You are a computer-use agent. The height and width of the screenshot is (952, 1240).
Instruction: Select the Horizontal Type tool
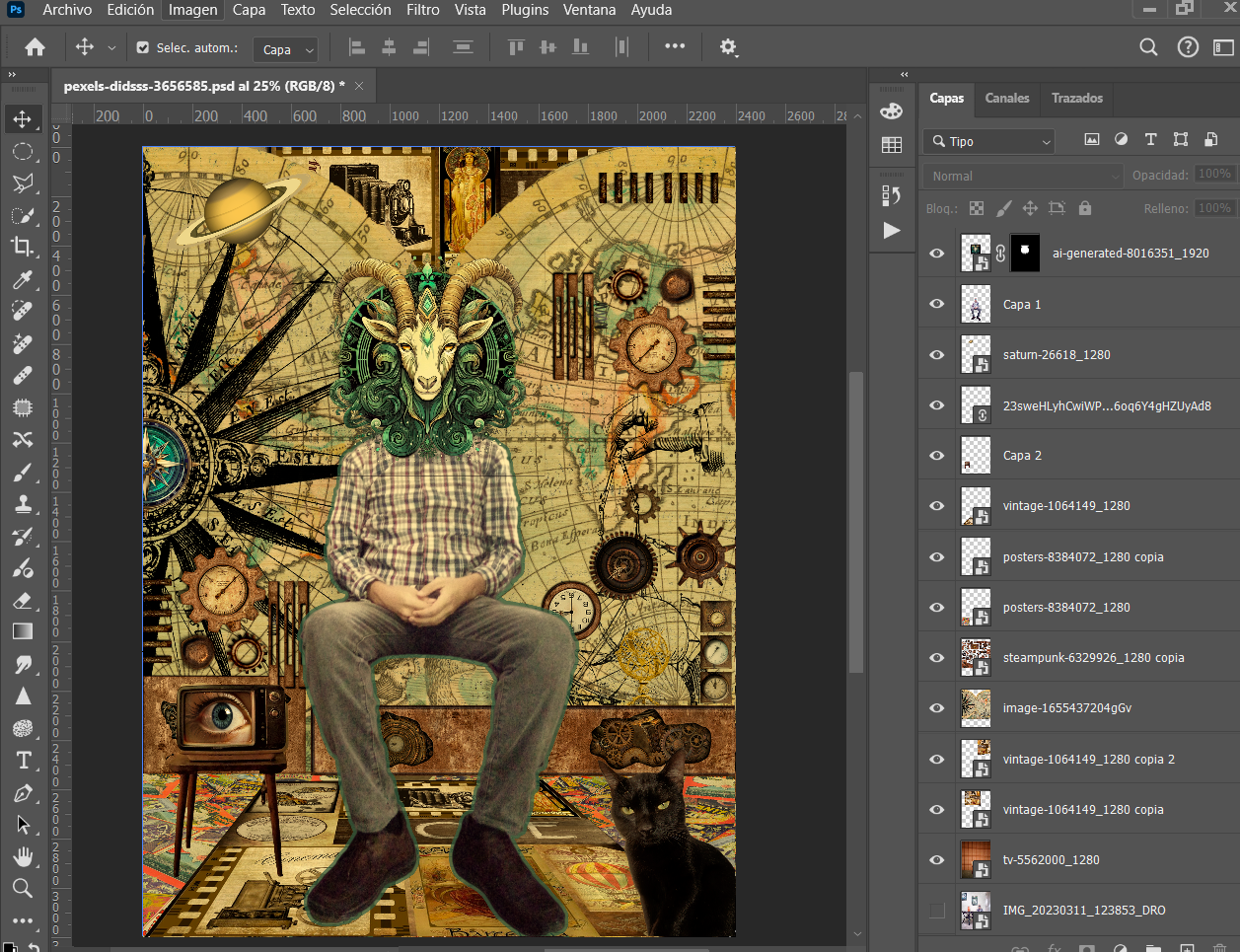[x=22, y=760]
